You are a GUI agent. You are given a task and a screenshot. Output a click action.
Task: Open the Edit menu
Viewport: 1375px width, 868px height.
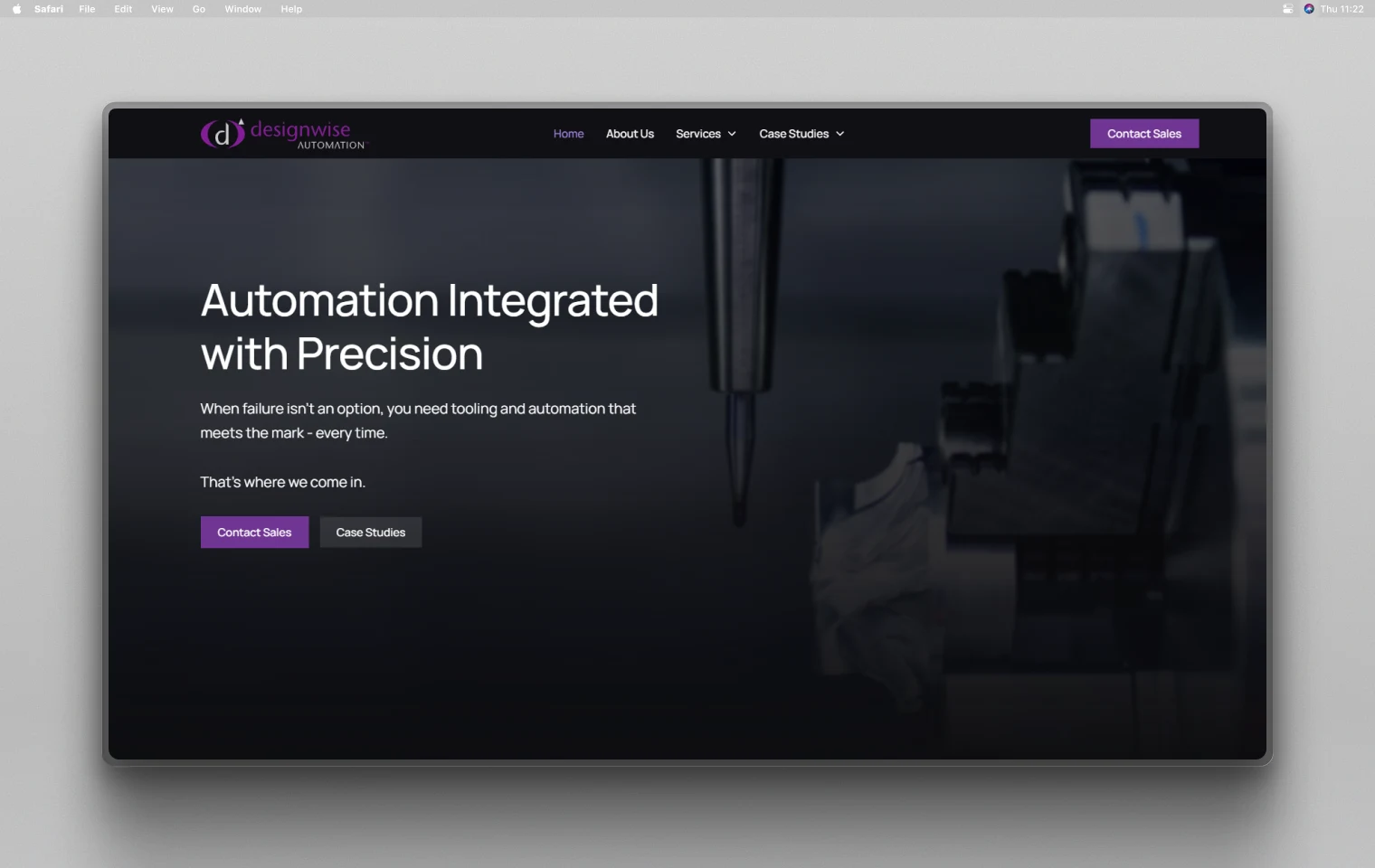tap(122, 8)
